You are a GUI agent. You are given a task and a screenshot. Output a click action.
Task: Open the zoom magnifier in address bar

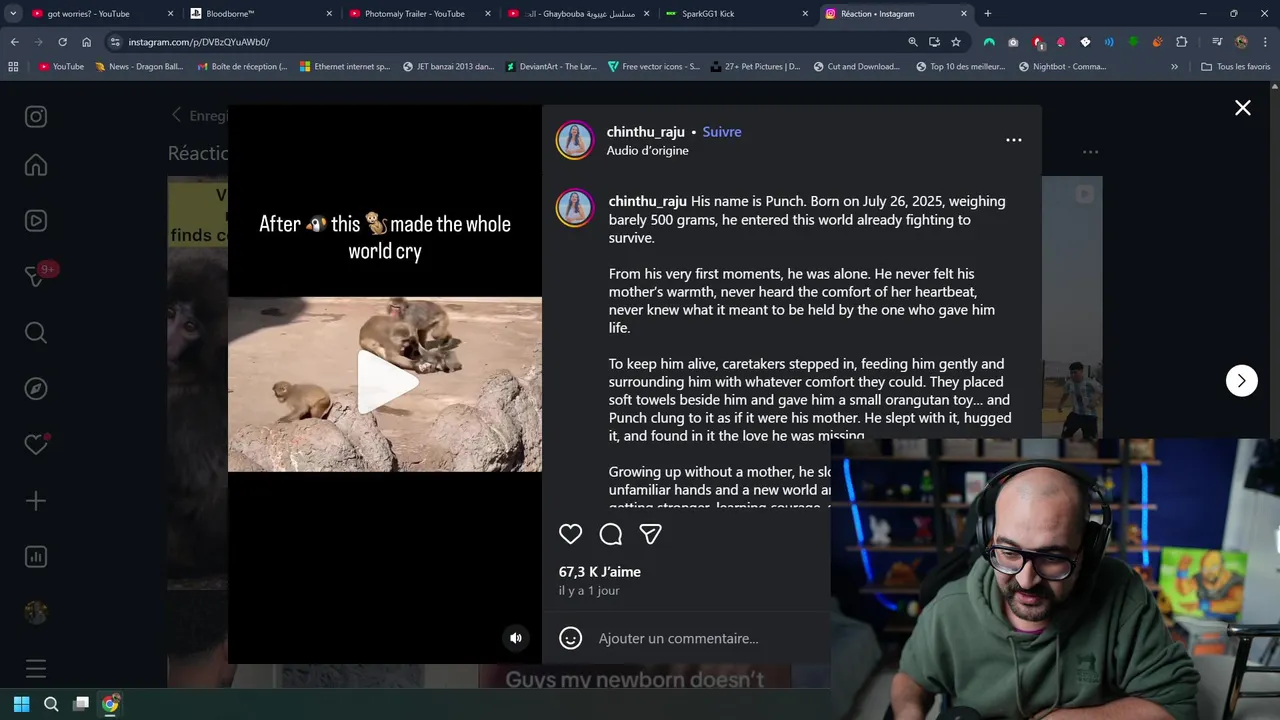pyautogui.click(x=912, y=42)
